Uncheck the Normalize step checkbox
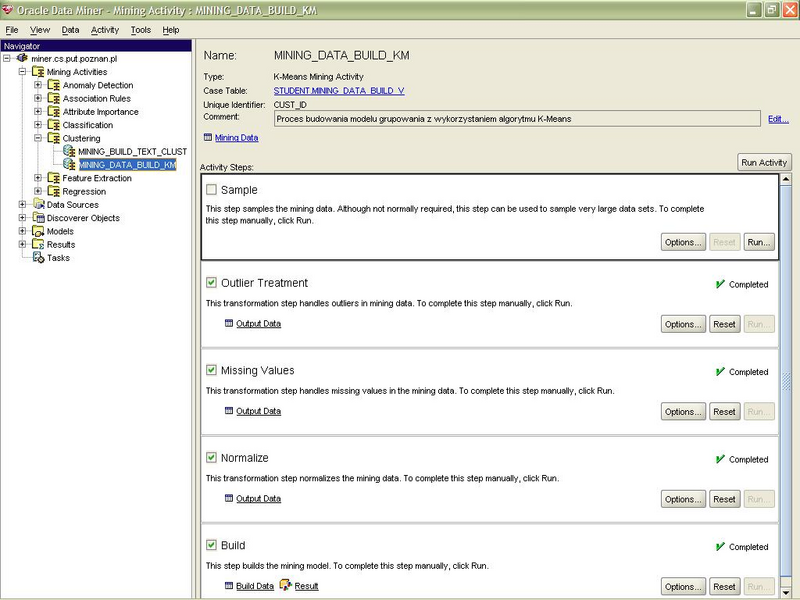Viewport: 800px width, 600px height. pos(211,457)
